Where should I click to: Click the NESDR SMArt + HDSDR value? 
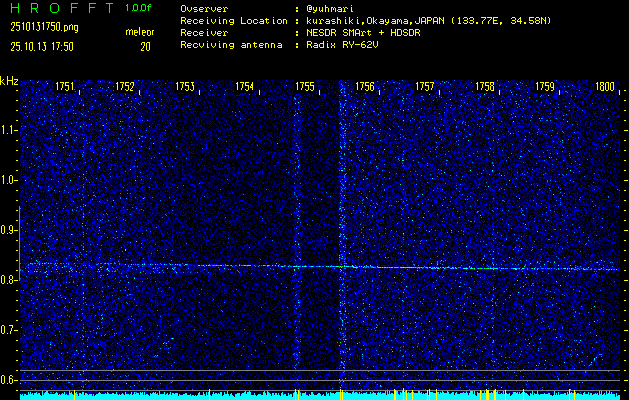[x=363, y=33]
